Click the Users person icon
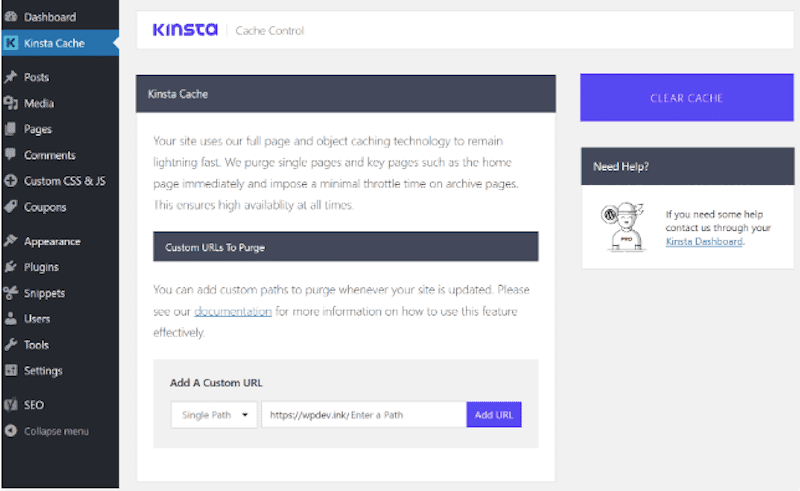This screenshot has height=491, width=800. [11, 318]
